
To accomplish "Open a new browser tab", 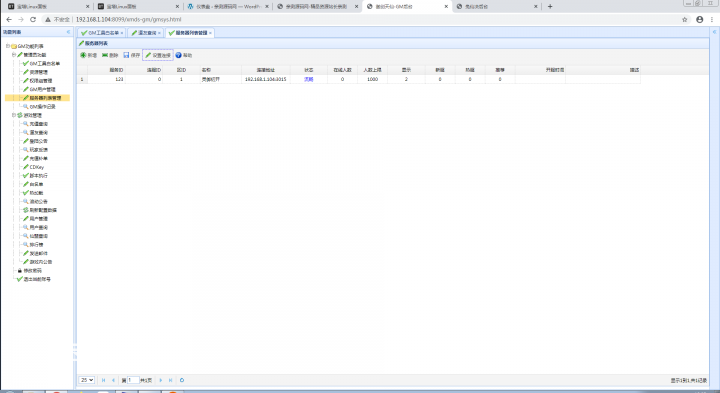I will tap(550, 6).
